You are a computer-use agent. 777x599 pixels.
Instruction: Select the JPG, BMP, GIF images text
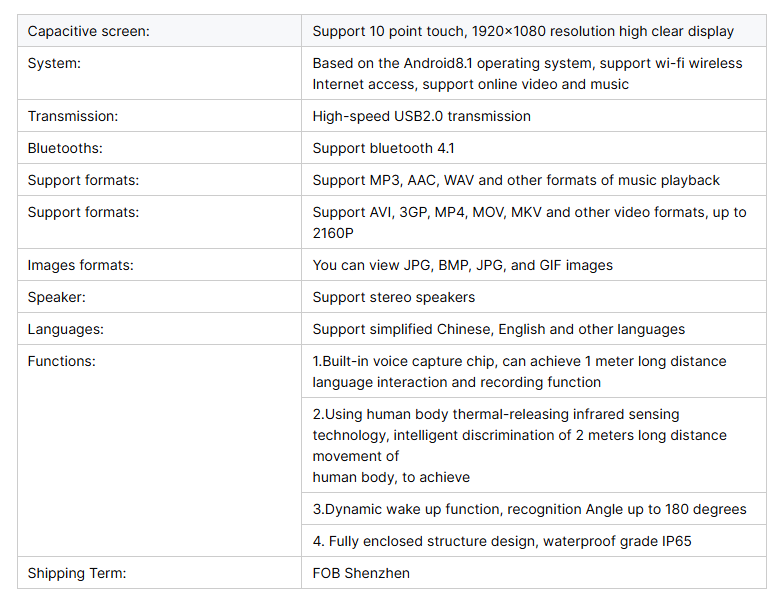pyautogui.click(x=462, y=265)
